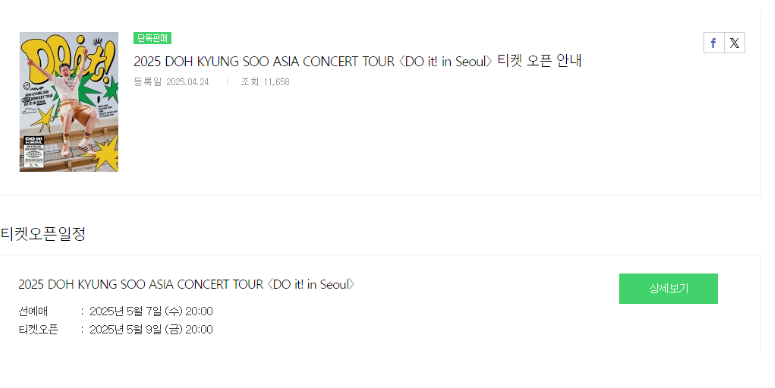Click the yellow DO it! logo on poster
This screenshot has height=388, width=775.
coord(69,59)
